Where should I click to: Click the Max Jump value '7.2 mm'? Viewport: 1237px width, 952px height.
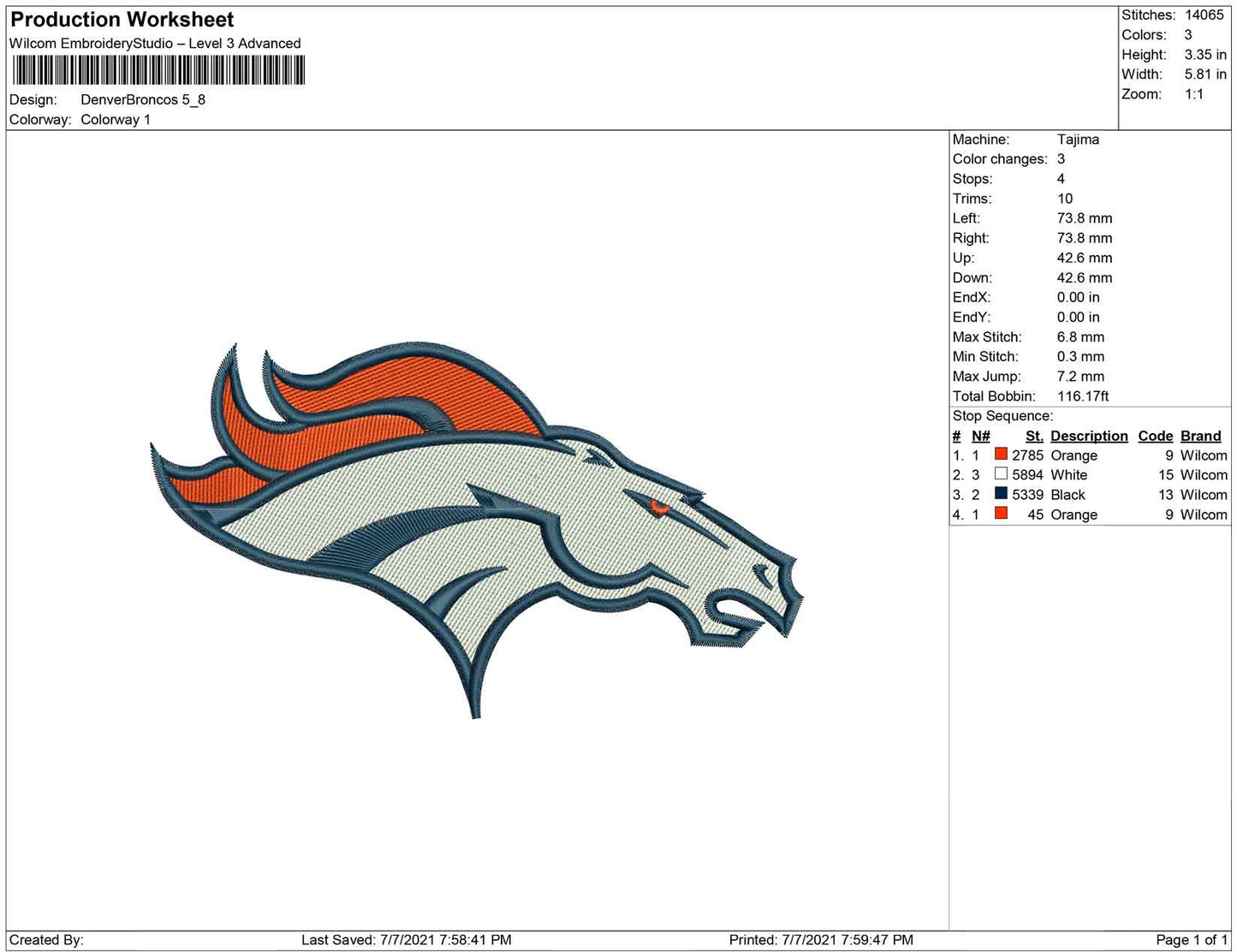click(1080, 376)
